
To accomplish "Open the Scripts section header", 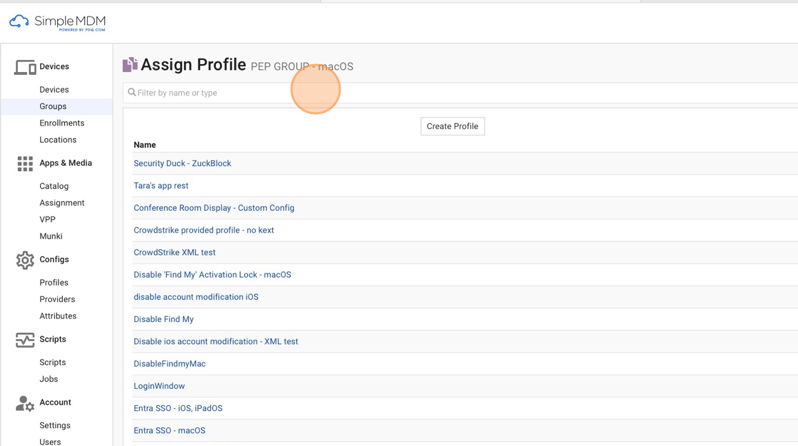I will [52, 339].
